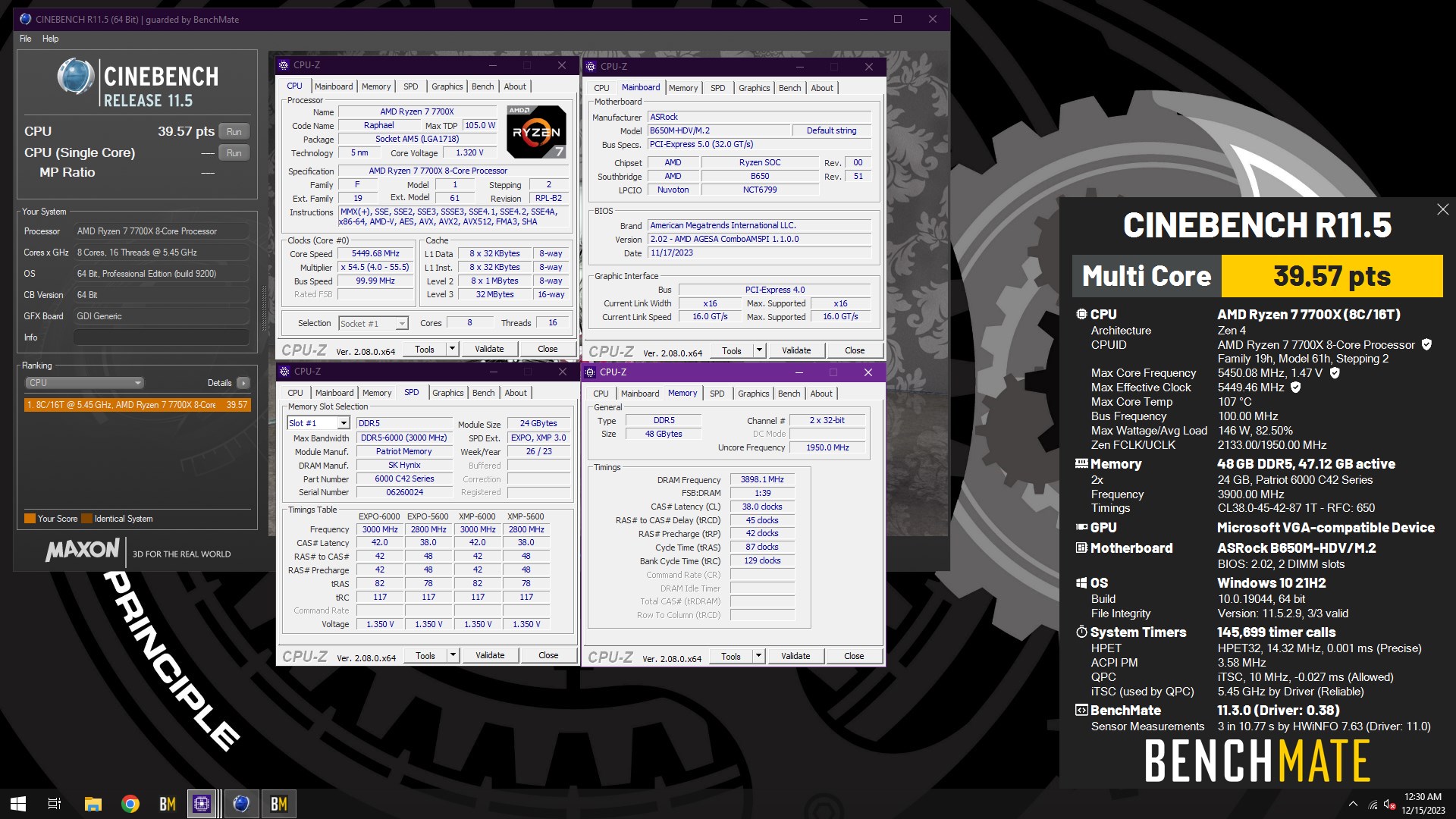Screen dimensions: 1456x819
Task: Click Validate in the CPU tab window
Action: click(x=489, y=349)
